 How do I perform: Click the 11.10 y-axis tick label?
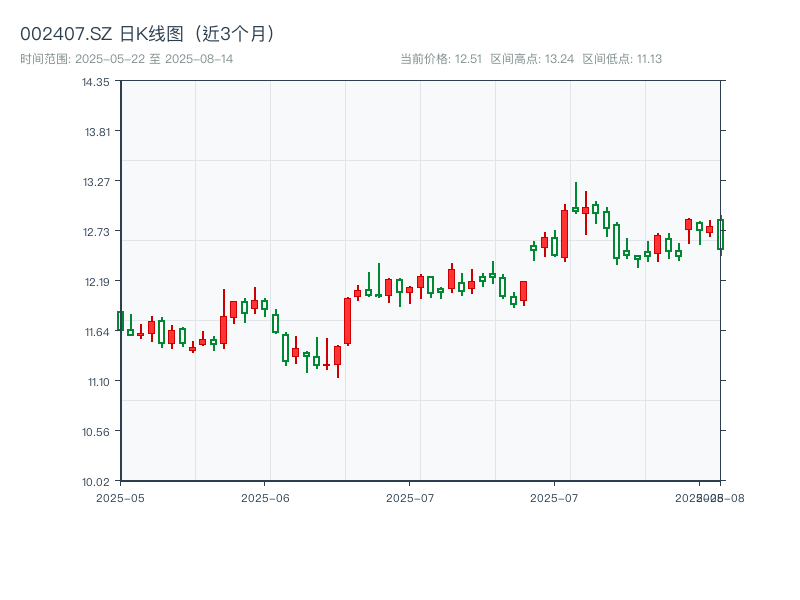coord(96,382)
